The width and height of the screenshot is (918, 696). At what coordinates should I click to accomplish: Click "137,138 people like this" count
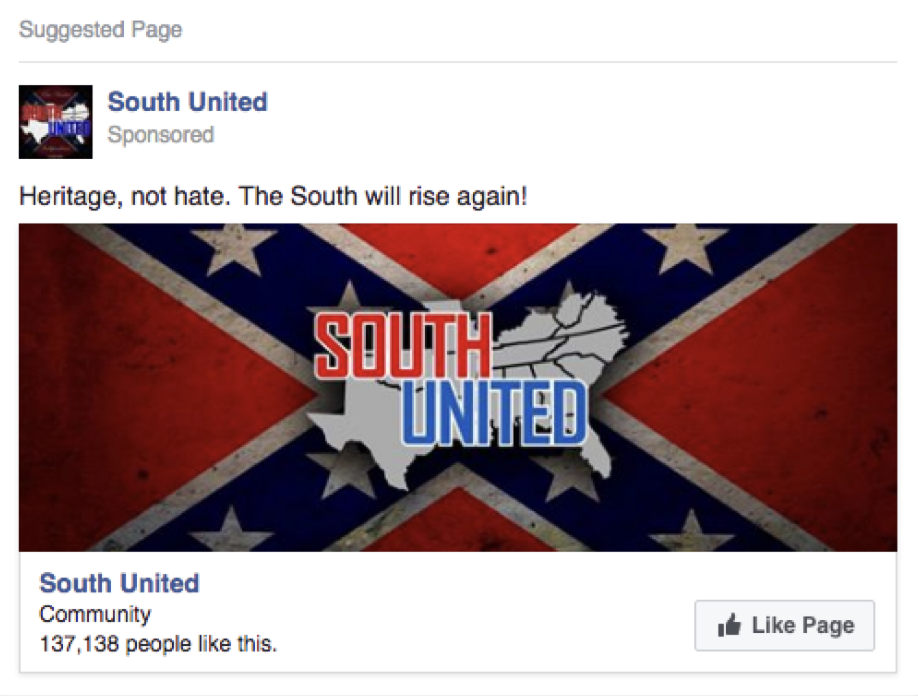tap(157, 644)
